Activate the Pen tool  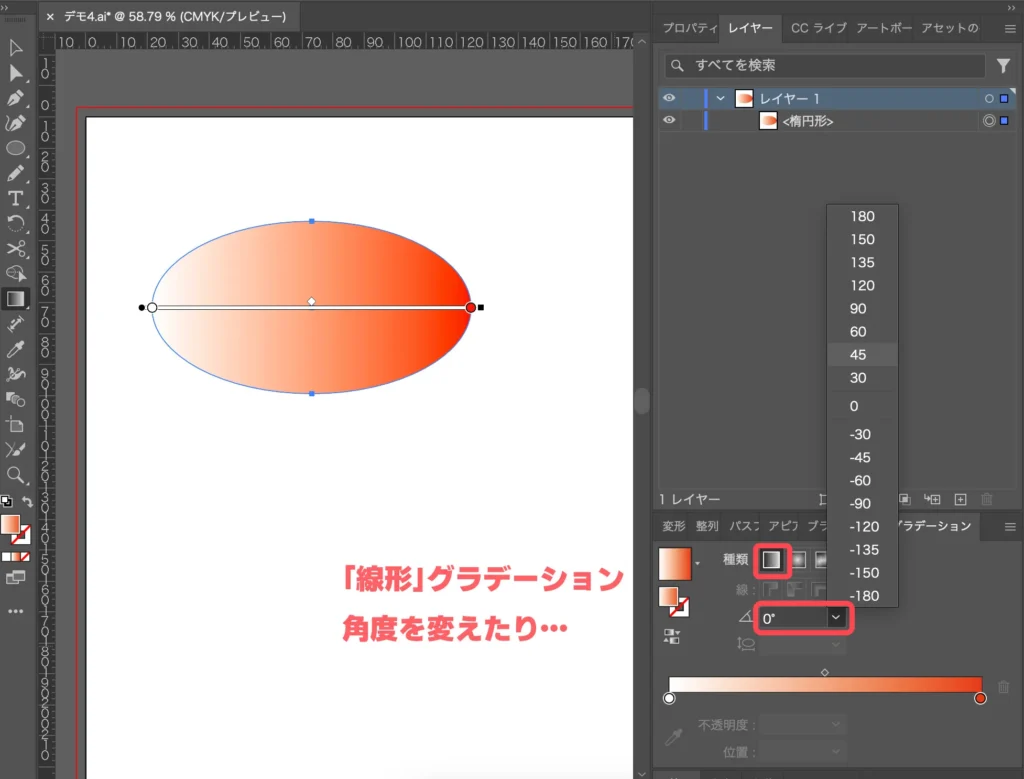pyautogui.click(x=15, y=99)
